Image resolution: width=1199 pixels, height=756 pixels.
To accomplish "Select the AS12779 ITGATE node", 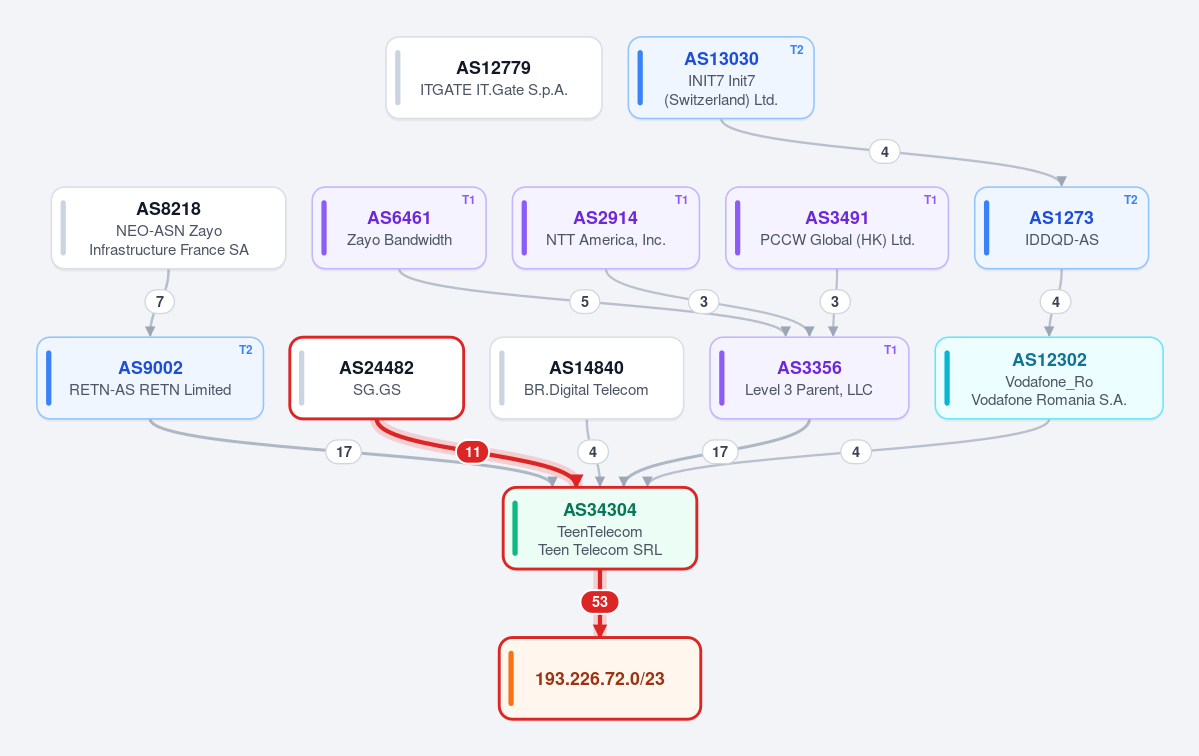I will [494, 78].
